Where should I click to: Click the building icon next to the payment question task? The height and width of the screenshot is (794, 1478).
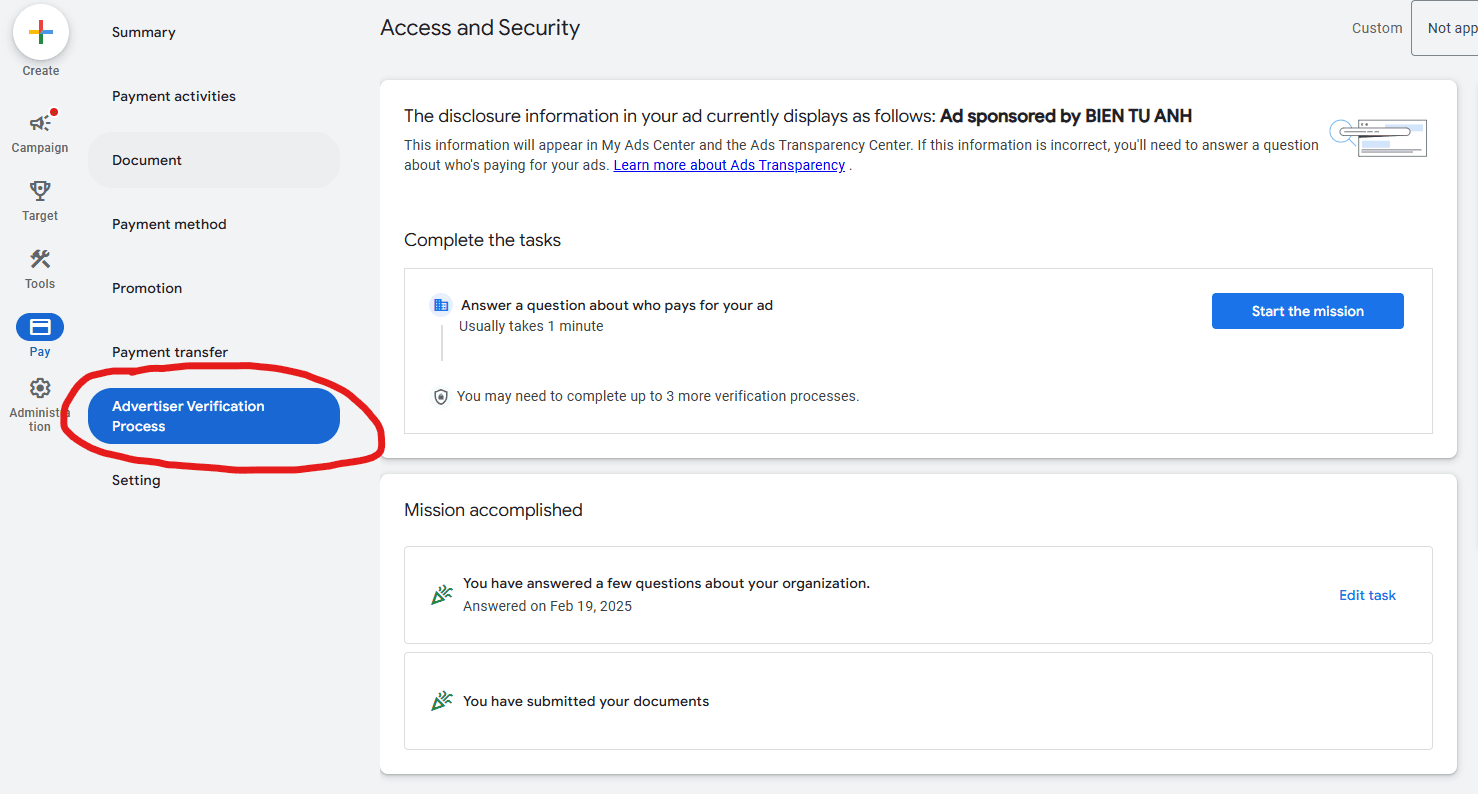(441, 304)
